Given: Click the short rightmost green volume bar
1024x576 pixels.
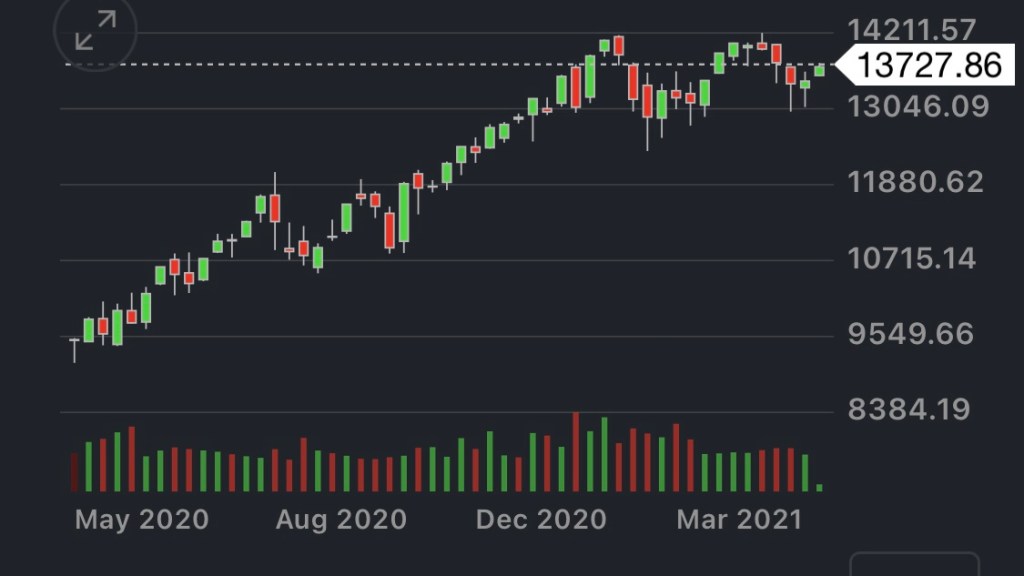Looking at the screenshot, I should point(820,487).
